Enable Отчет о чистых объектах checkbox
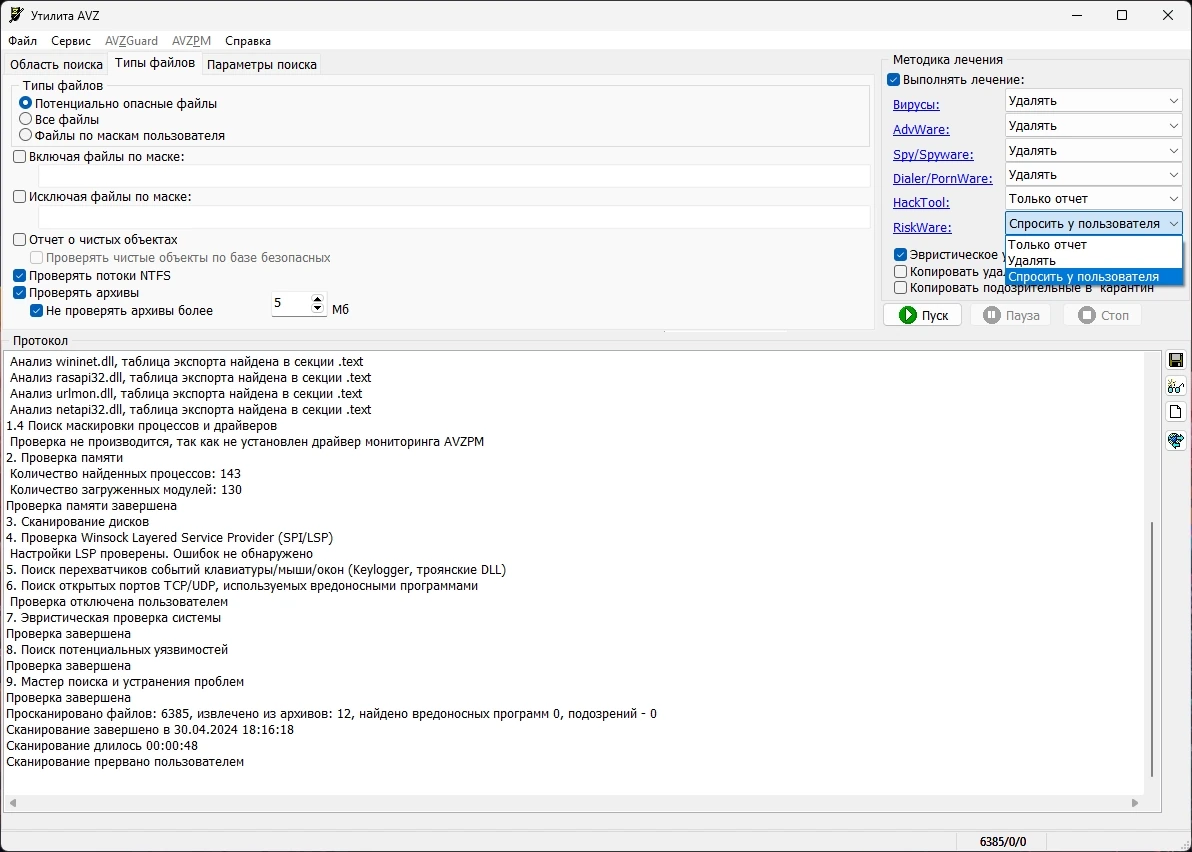Viewport: 1192px width, 852px height. coord(20,239)
